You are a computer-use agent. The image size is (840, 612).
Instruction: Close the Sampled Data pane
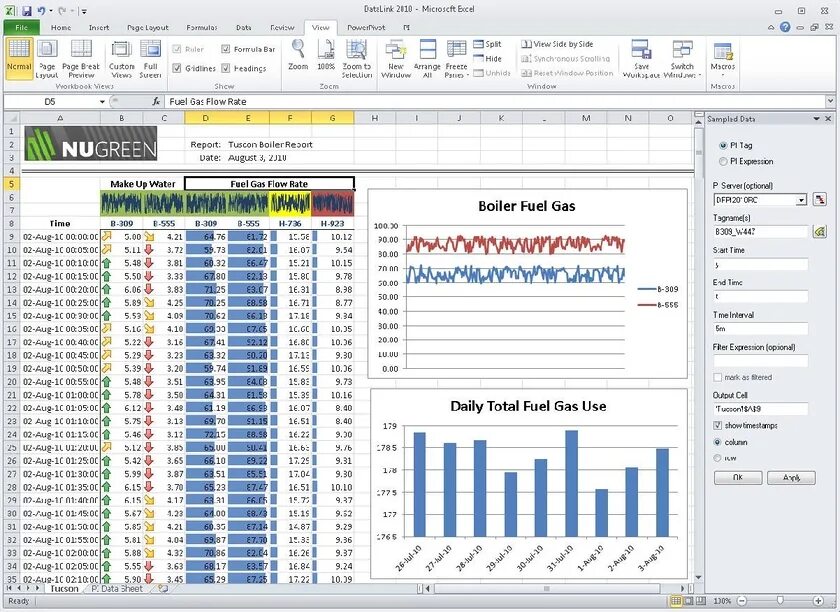(828, 118)
